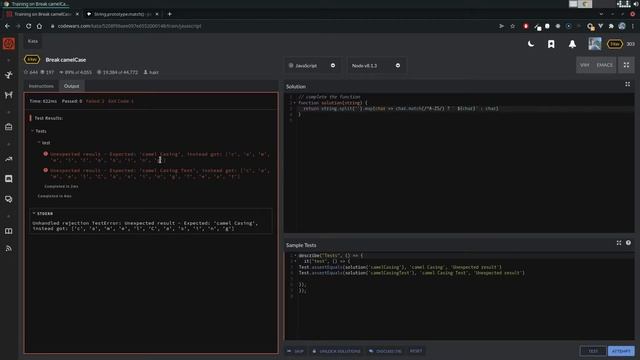The height and width of the screenshot is (360, 640).
Task: Open the Node v8.1.3 version dropdown
Action: 376,65
